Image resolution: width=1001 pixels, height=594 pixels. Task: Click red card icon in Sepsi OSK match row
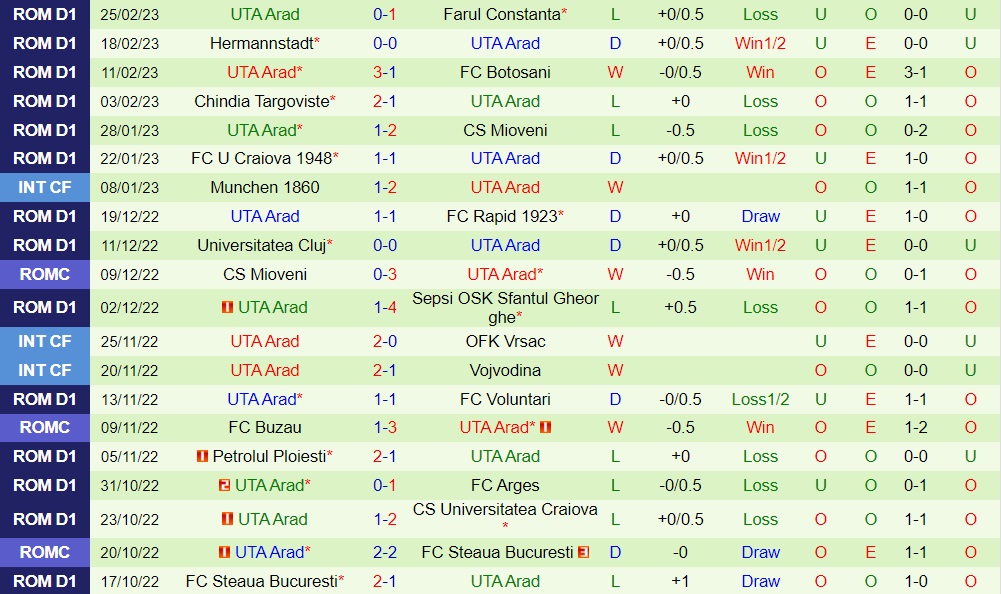[228, 307]
